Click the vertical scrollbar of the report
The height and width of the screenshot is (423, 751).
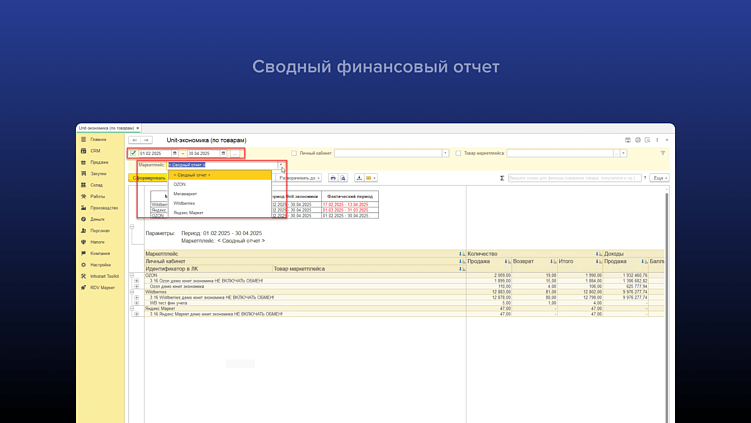pos(666,307)
